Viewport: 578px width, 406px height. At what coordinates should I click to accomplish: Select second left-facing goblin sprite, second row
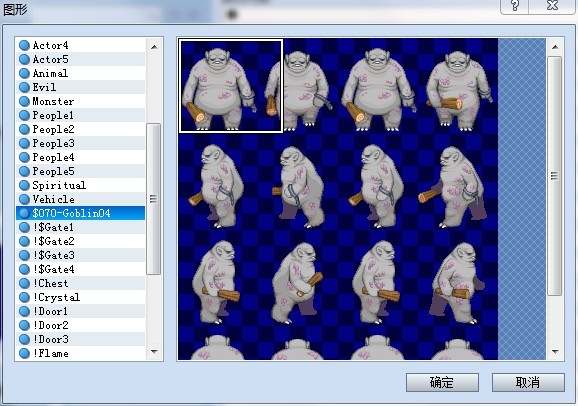coord(299,187)
